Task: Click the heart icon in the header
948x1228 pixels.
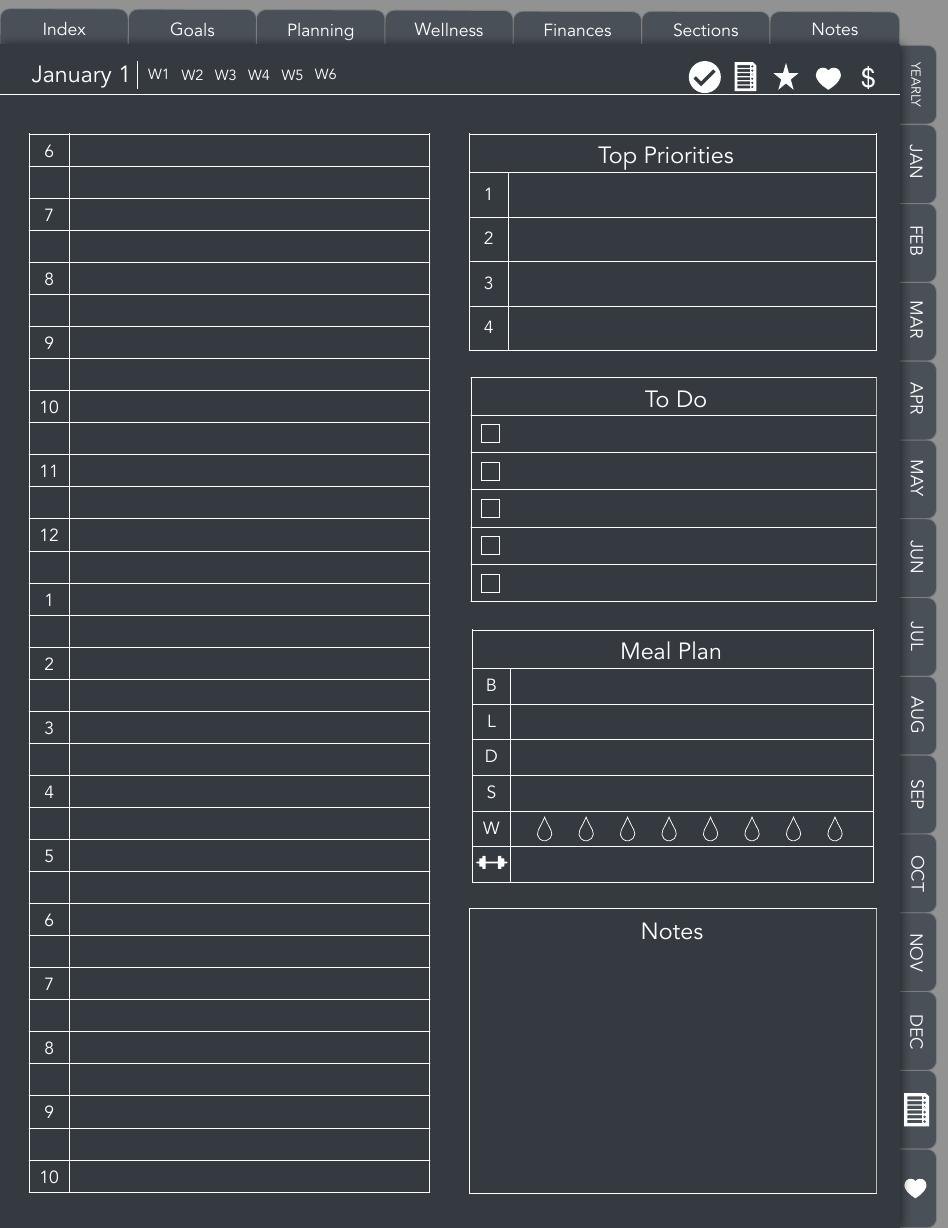Action: coord(828,78)
